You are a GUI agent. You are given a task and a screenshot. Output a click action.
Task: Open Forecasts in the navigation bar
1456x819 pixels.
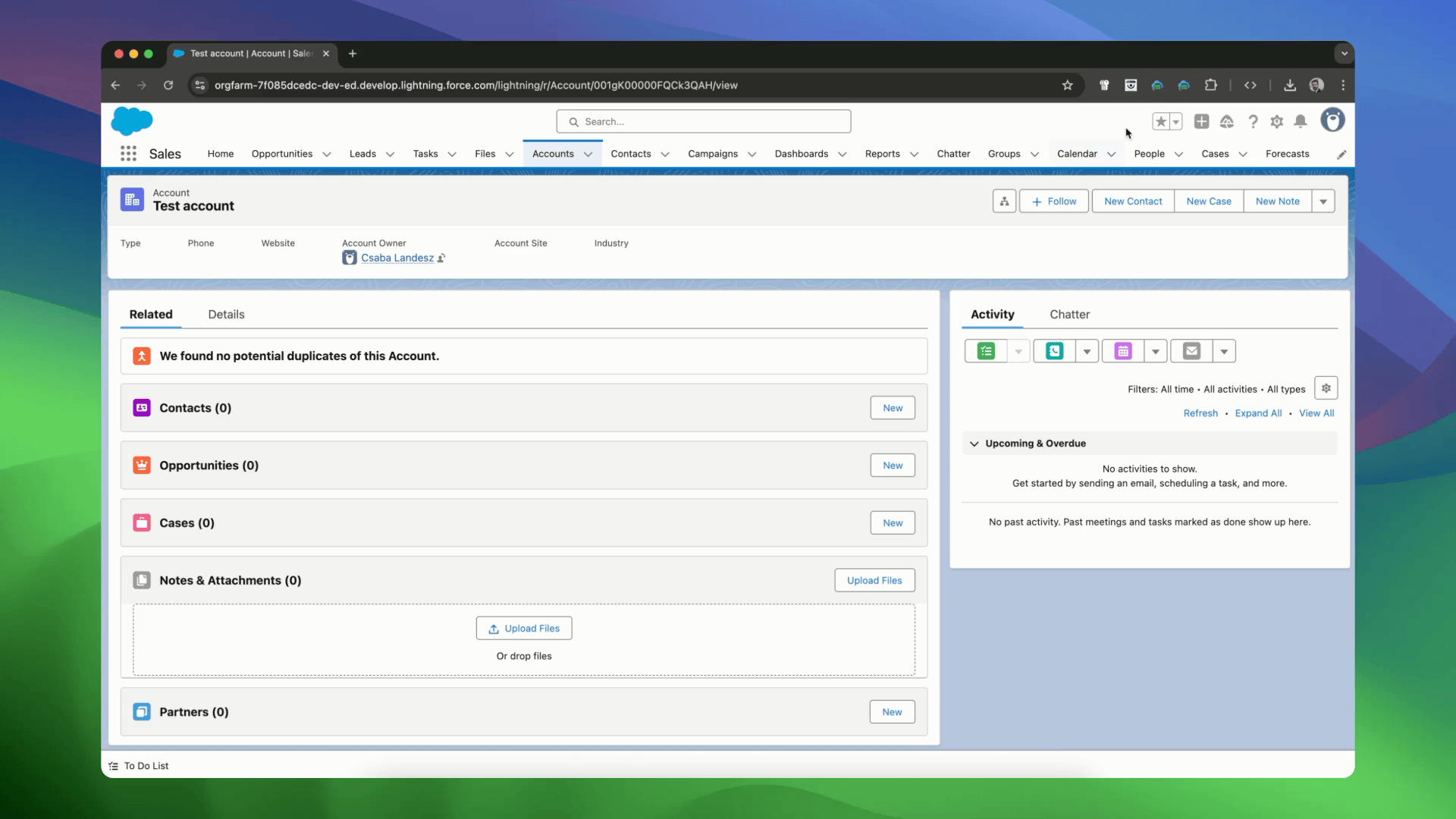(1287, 154)
